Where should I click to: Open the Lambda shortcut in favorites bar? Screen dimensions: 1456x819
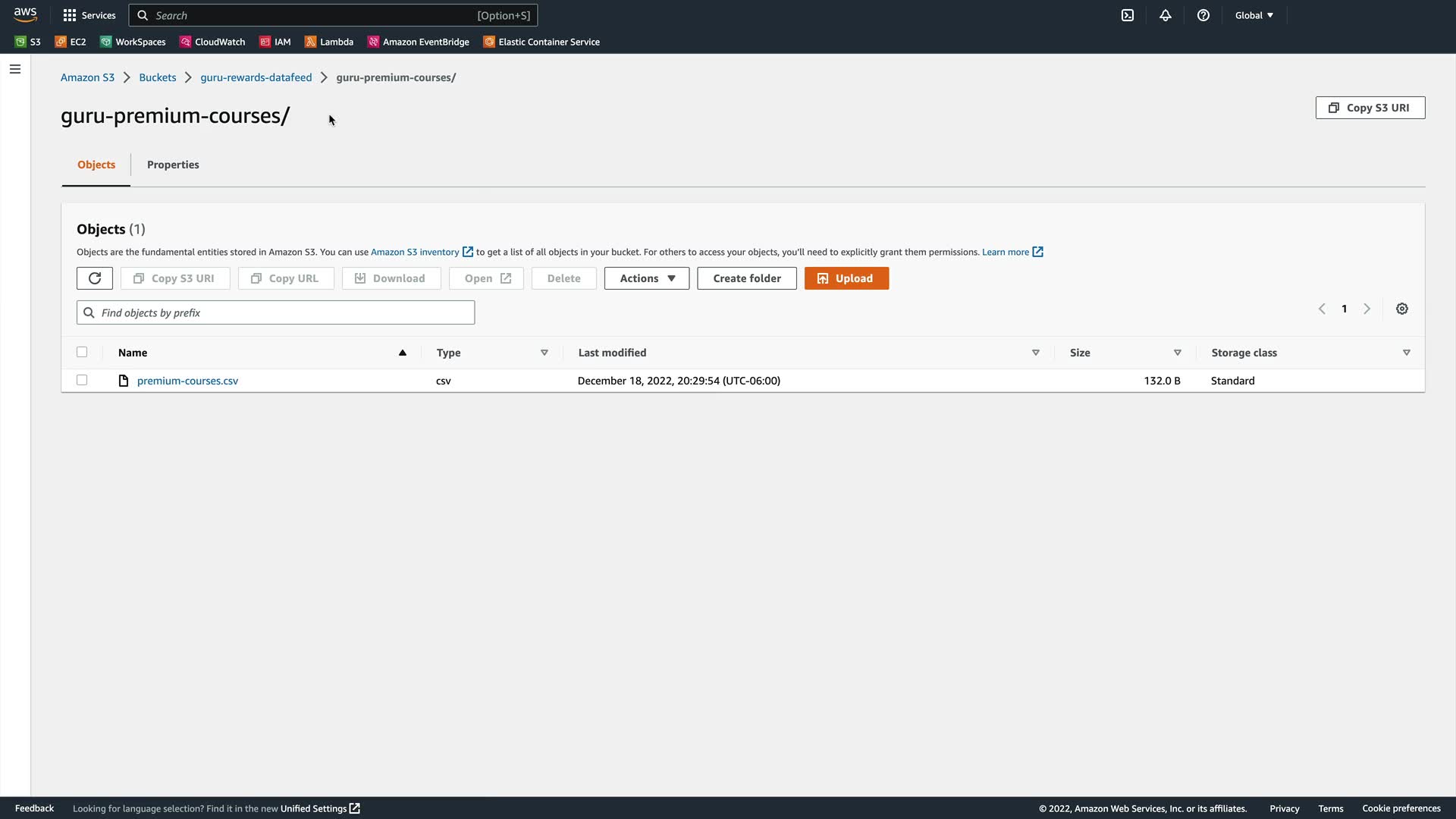(x=329, y=42)
